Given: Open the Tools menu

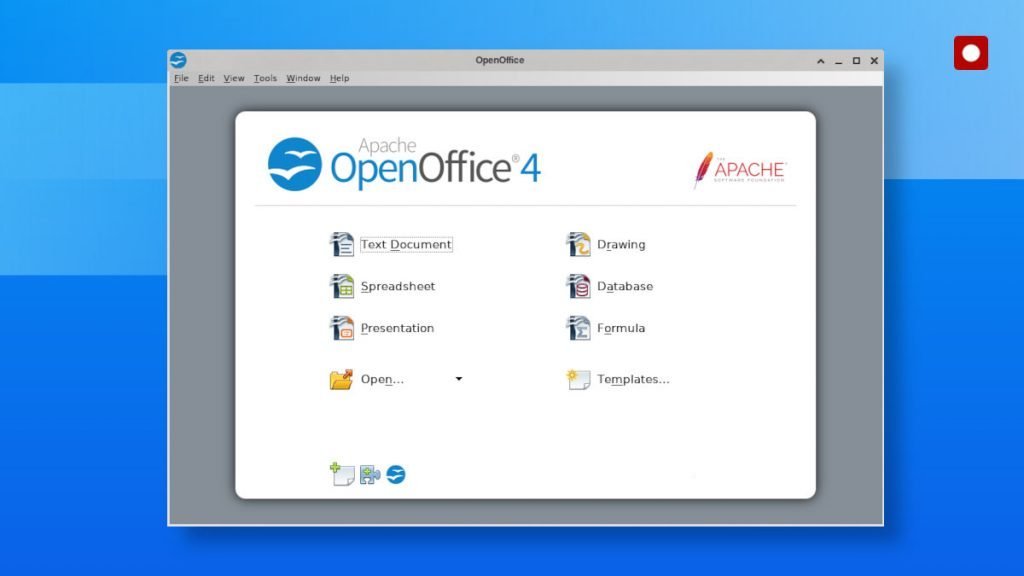Looking at the screenshot, I should click(x=265, y=78).
